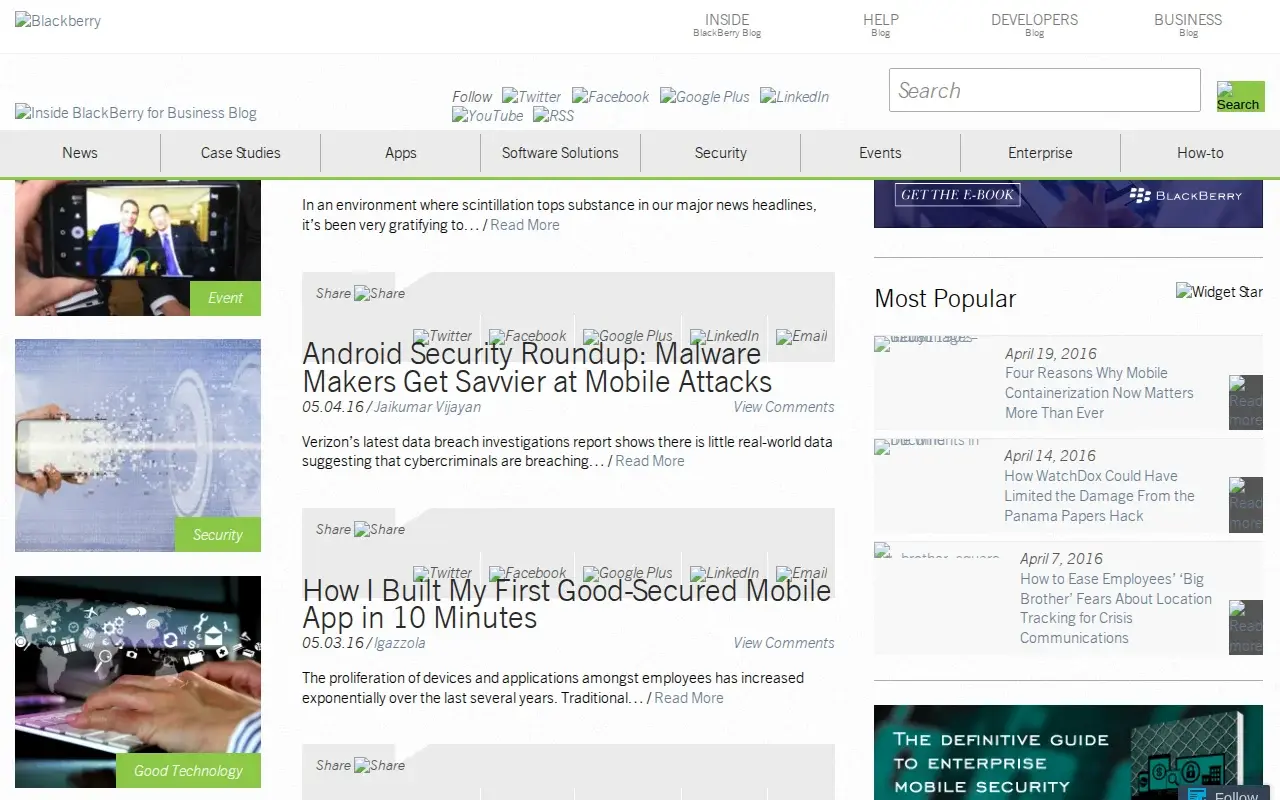Click the GET THE E-BOOK banner button

(x=957, y=195)
